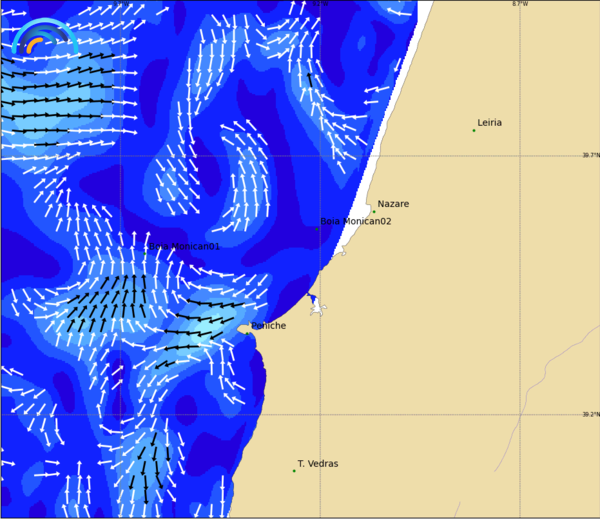
Task: Click the white lagoon shape north of Peniche
Action: coord(317,306)
